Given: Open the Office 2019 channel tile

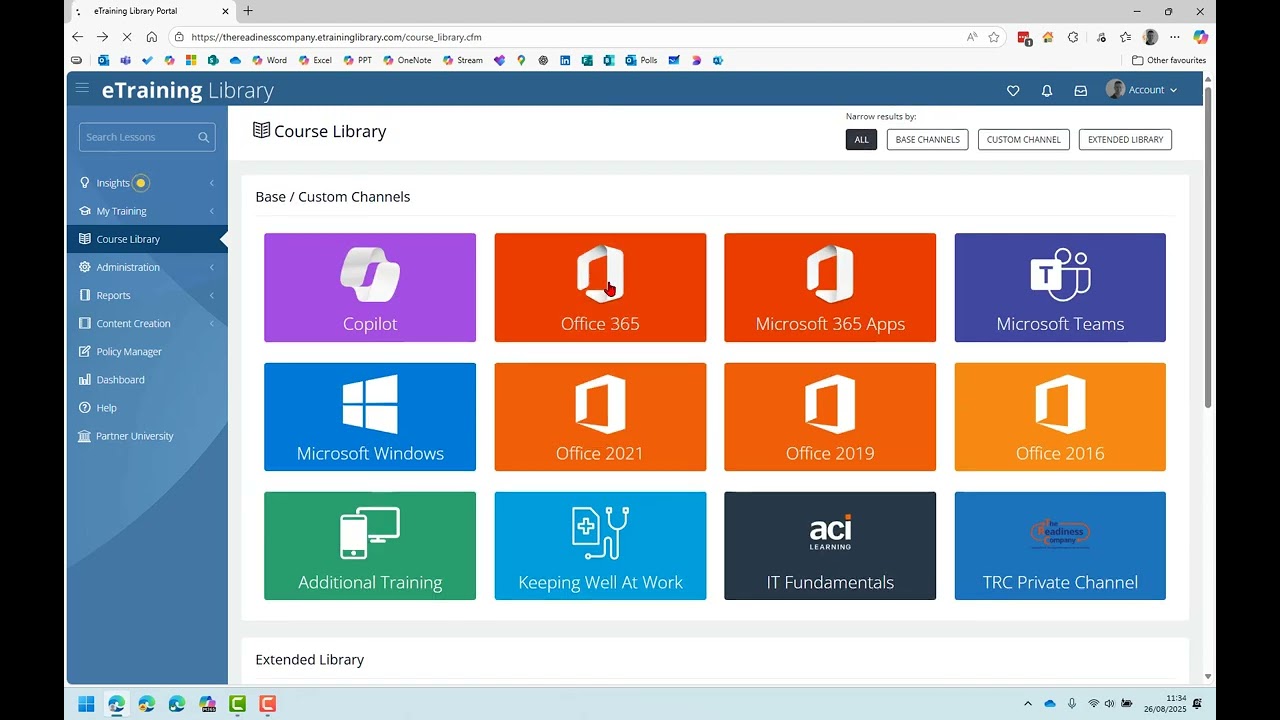Looking at the screenshot, I should (x=830, y=417).
